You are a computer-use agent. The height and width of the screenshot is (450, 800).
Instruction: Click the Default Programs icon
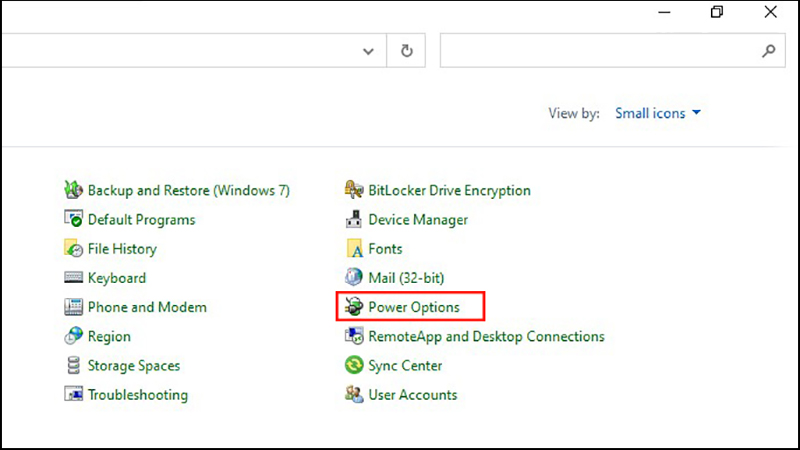pyautogui.click(x=73, y=219)
